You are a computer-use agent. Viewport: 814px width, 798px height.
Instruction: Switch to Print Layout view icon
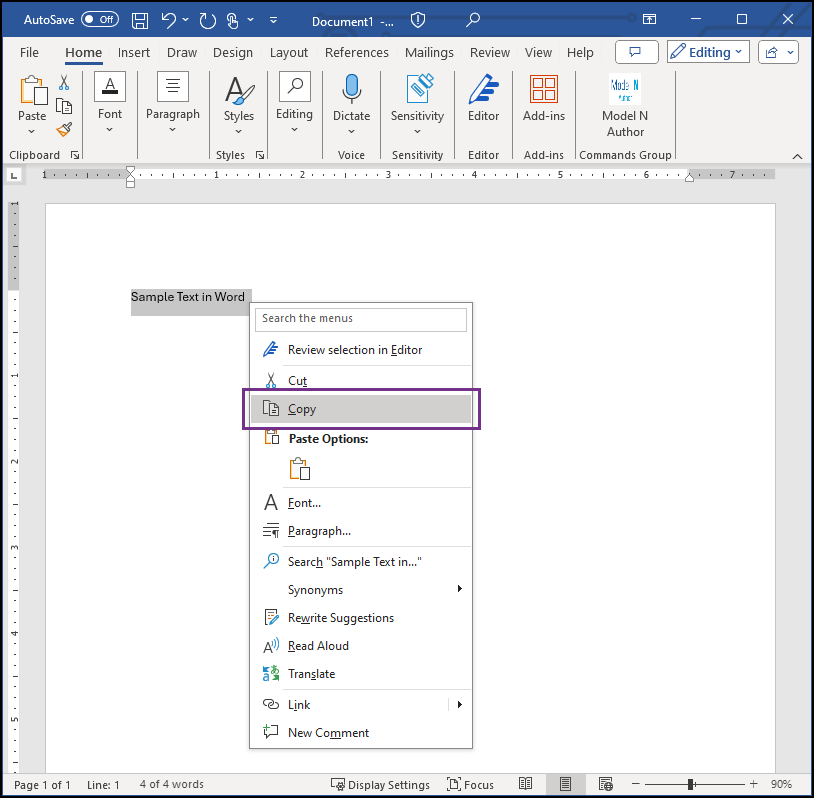pos(565,784)
